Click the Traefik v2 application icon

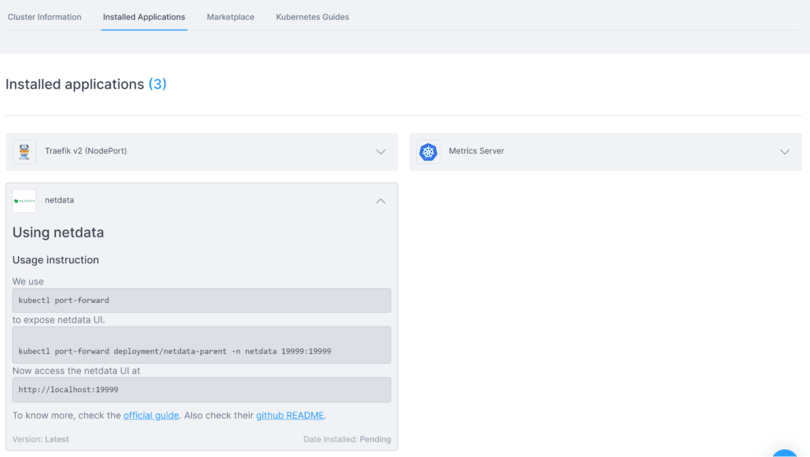(24, 152)
